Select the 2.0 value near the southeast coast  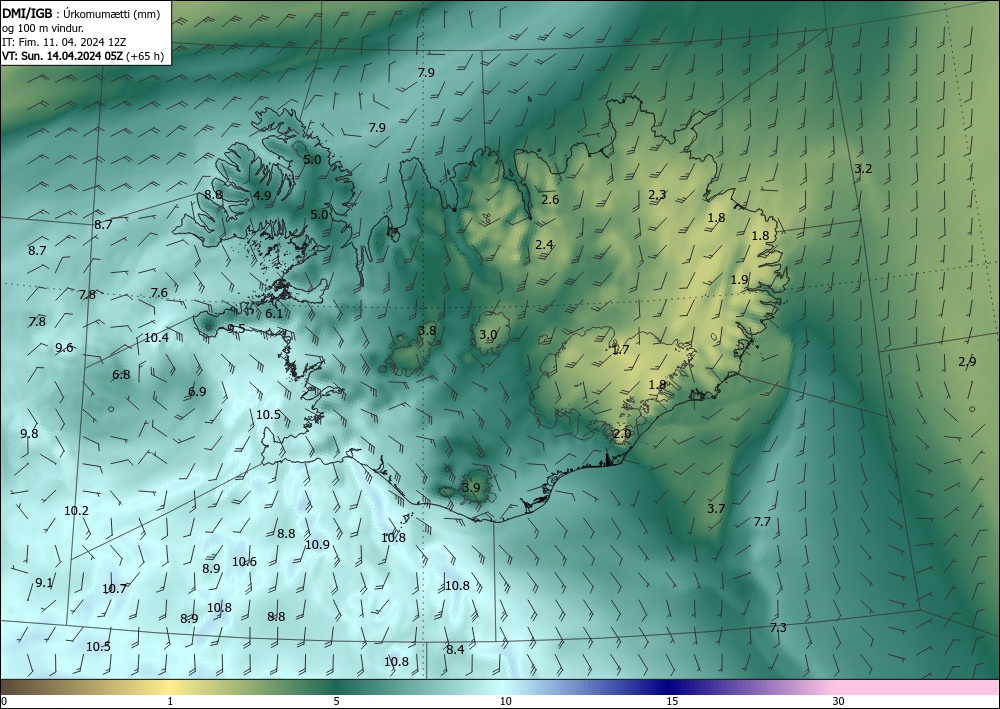pos(622,434)
